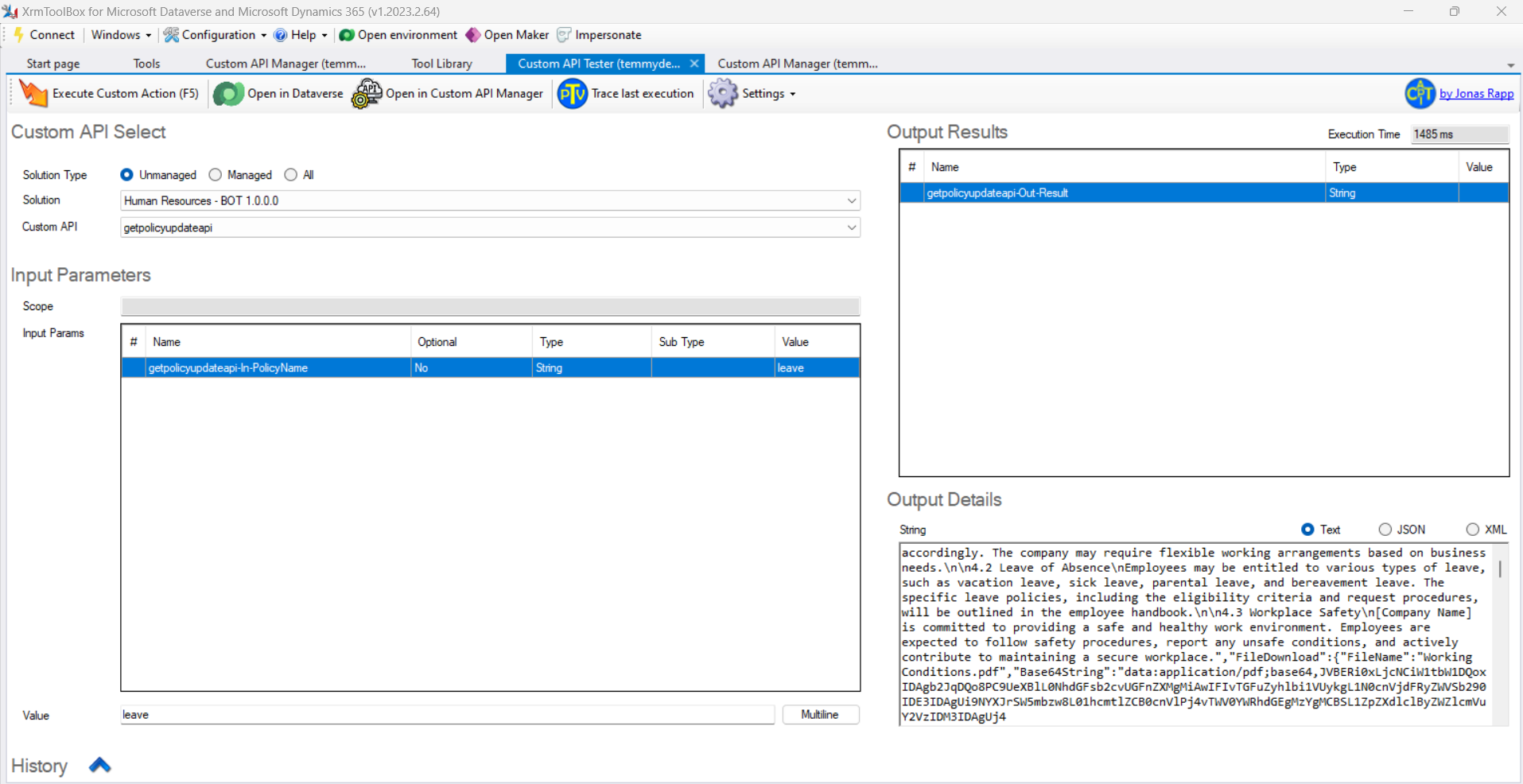The width and height of the screenshot is (1523, 784).
Task: Switch to the Tools tab
Action: [146, 64]
